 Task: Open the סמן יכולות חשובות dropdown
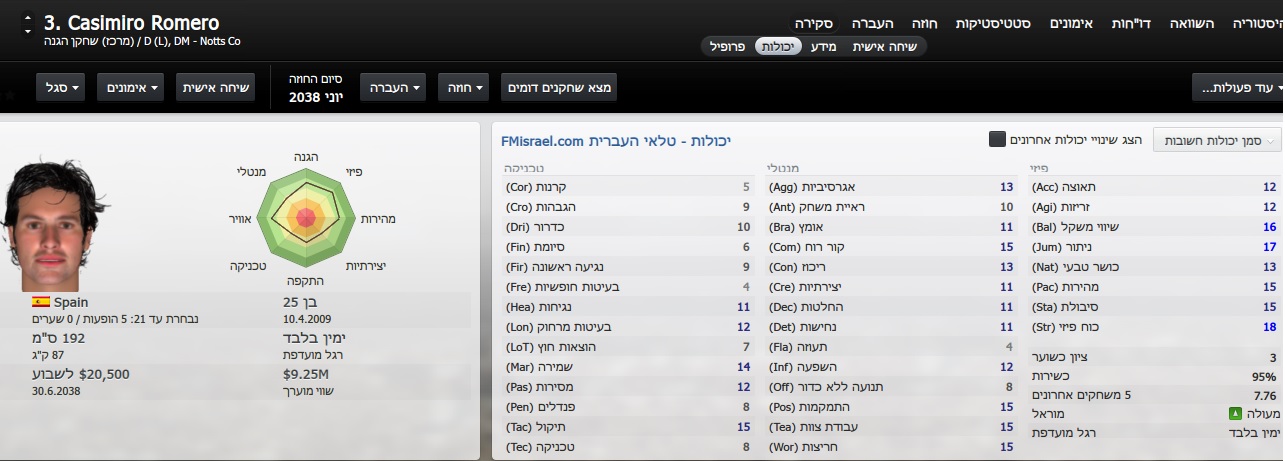(1216, 140)
